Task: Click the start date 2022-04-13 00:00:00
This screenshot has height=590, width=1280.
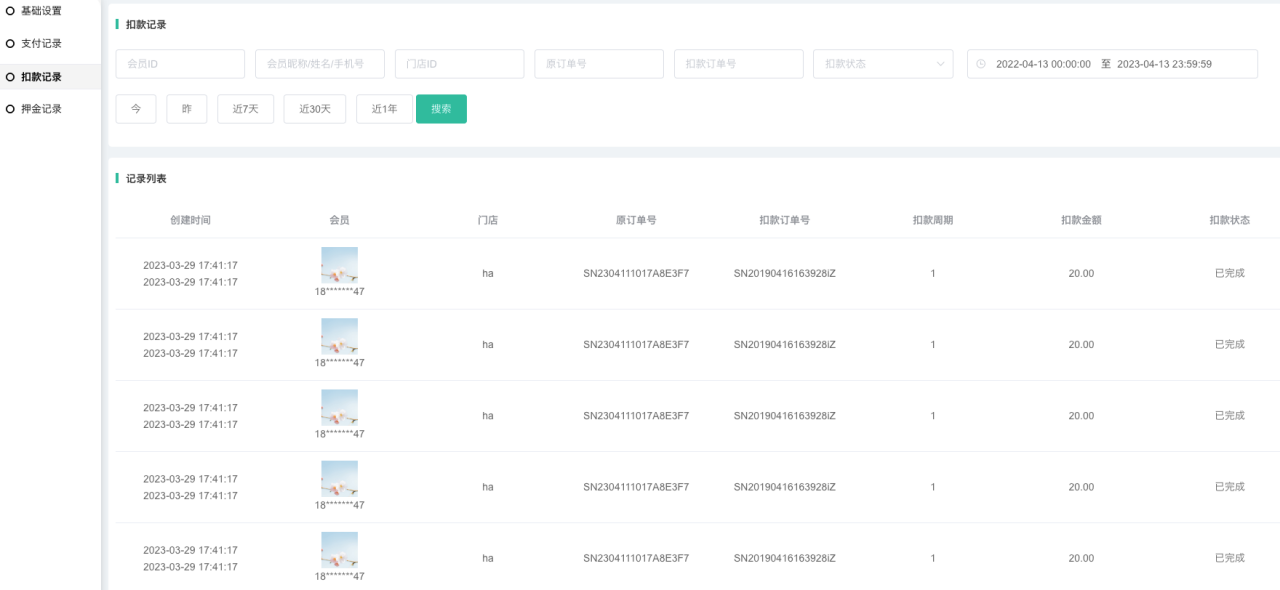Action: click(x=1043, y=64)
